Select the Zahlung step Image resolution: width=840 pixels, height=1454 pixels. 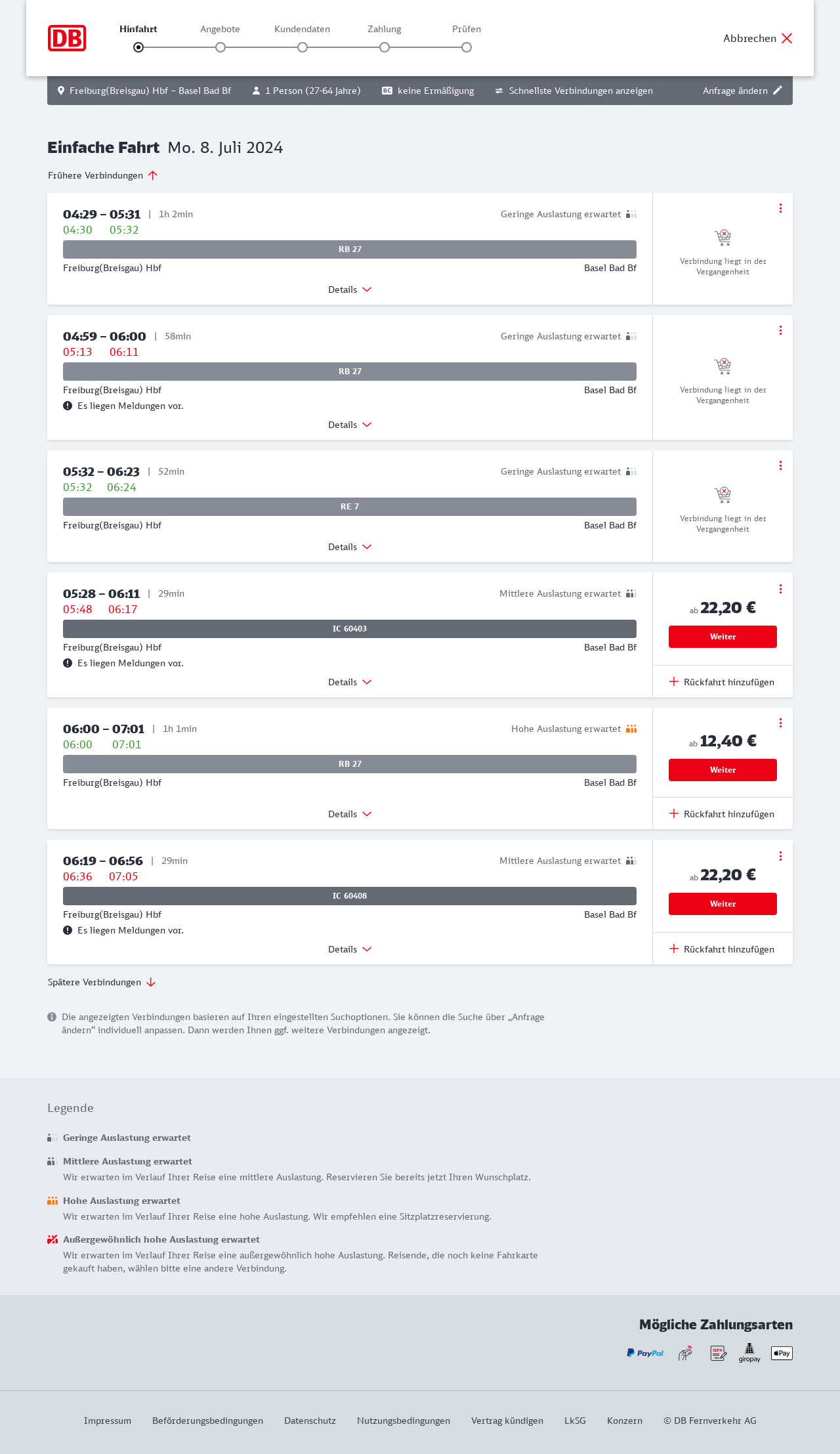[385, 47]
